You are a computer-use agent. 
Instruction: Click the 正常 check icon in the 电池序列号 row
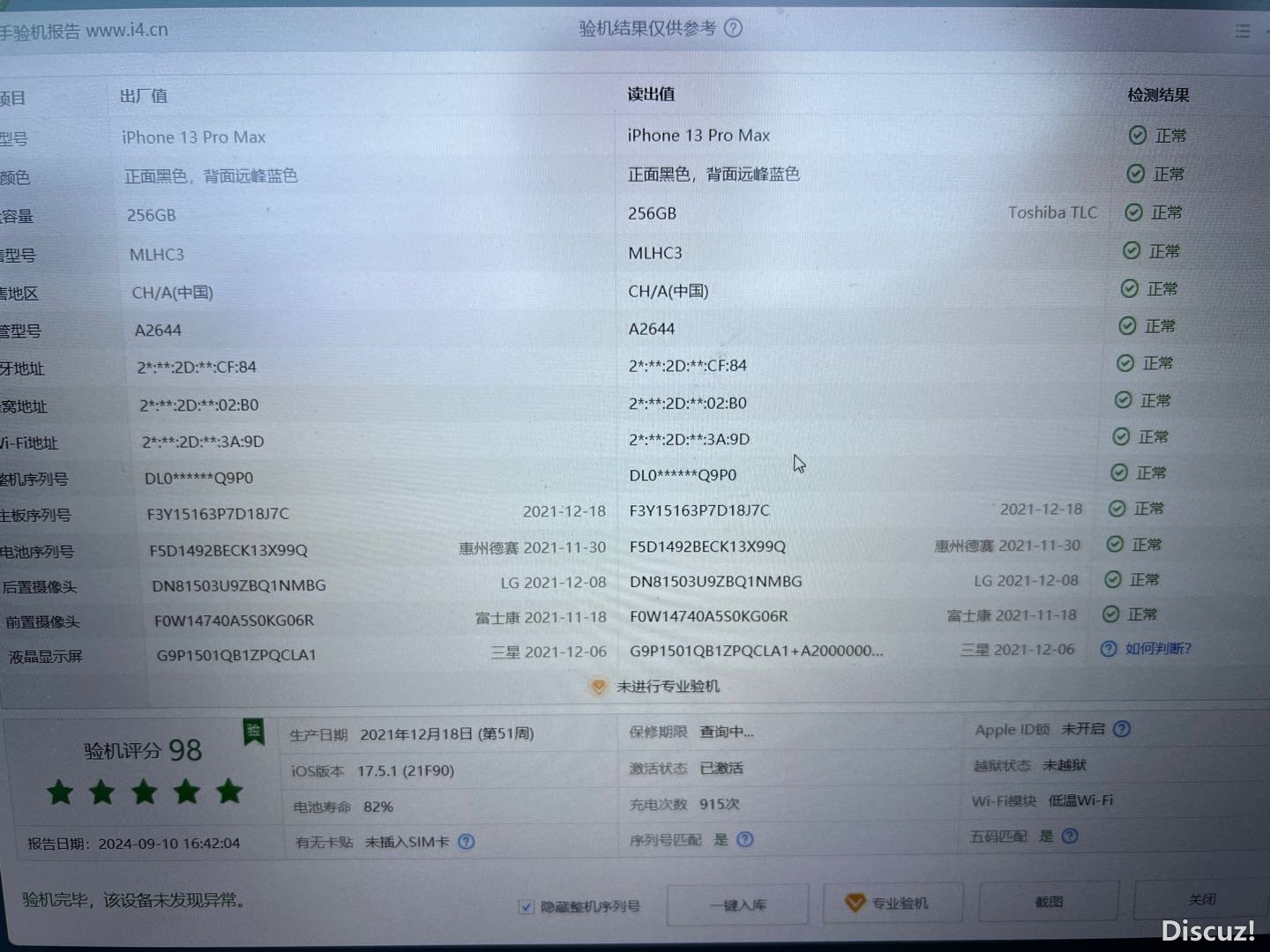pyautogui.click(x=1115, y=544)
